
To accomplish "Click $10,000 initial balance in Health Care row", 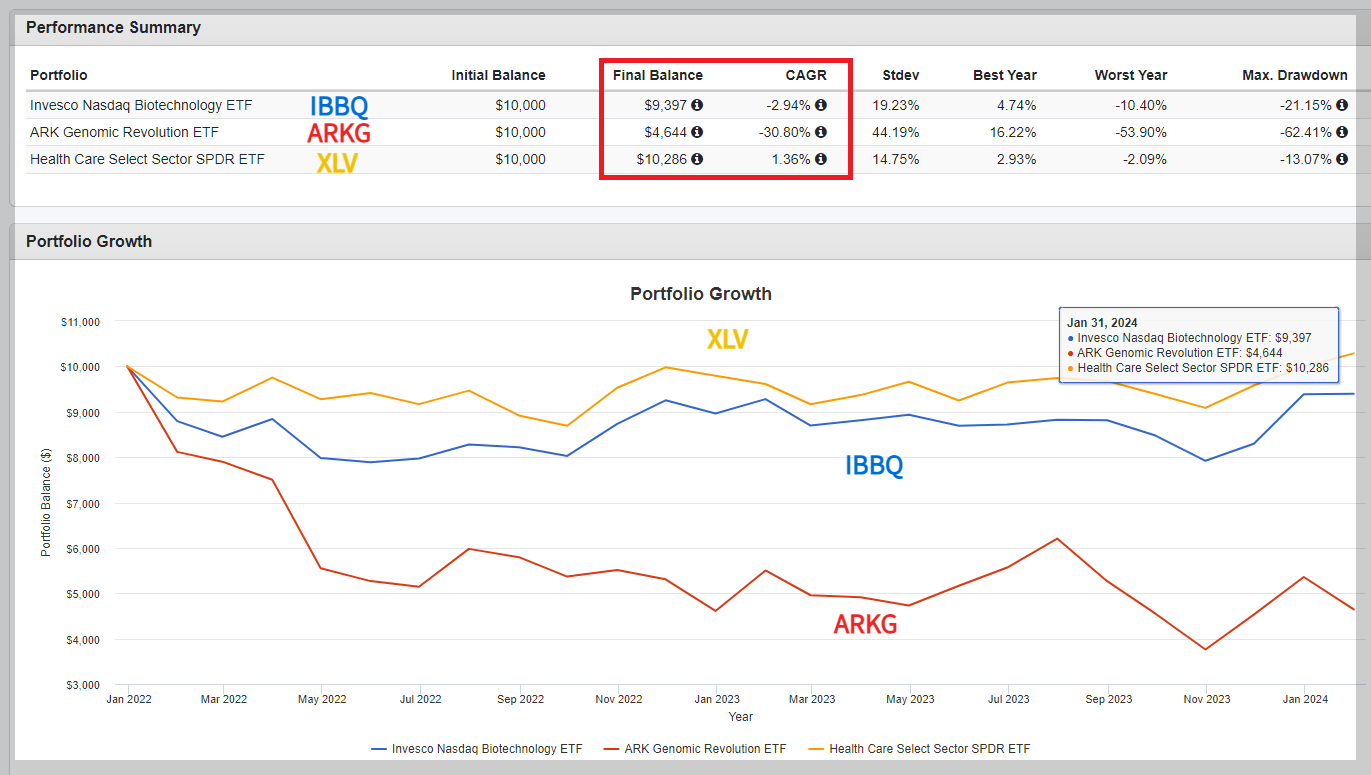I will [x=521, y=159].
